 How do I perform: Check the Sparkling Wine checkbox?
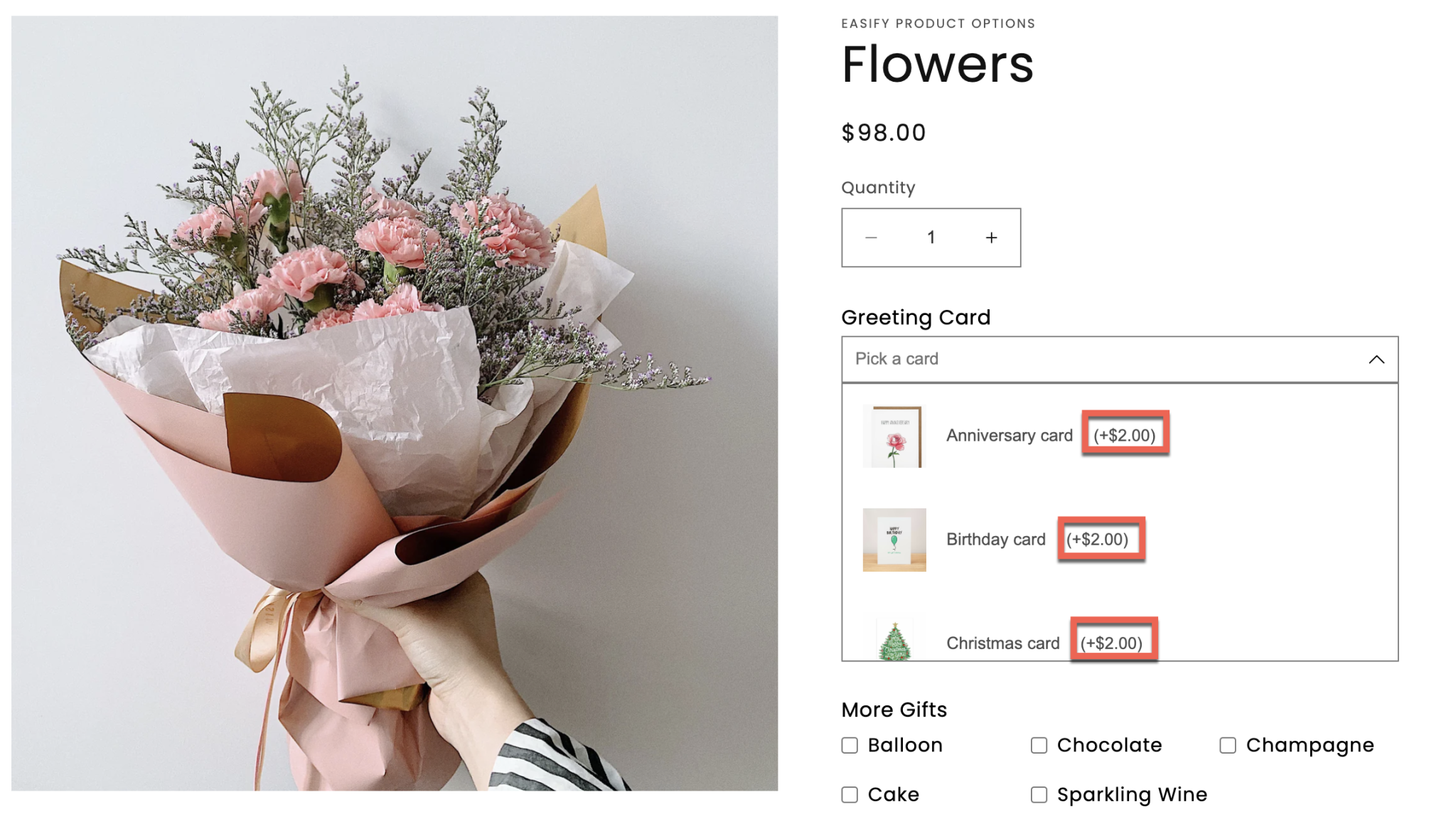[x=1039, y=794]
